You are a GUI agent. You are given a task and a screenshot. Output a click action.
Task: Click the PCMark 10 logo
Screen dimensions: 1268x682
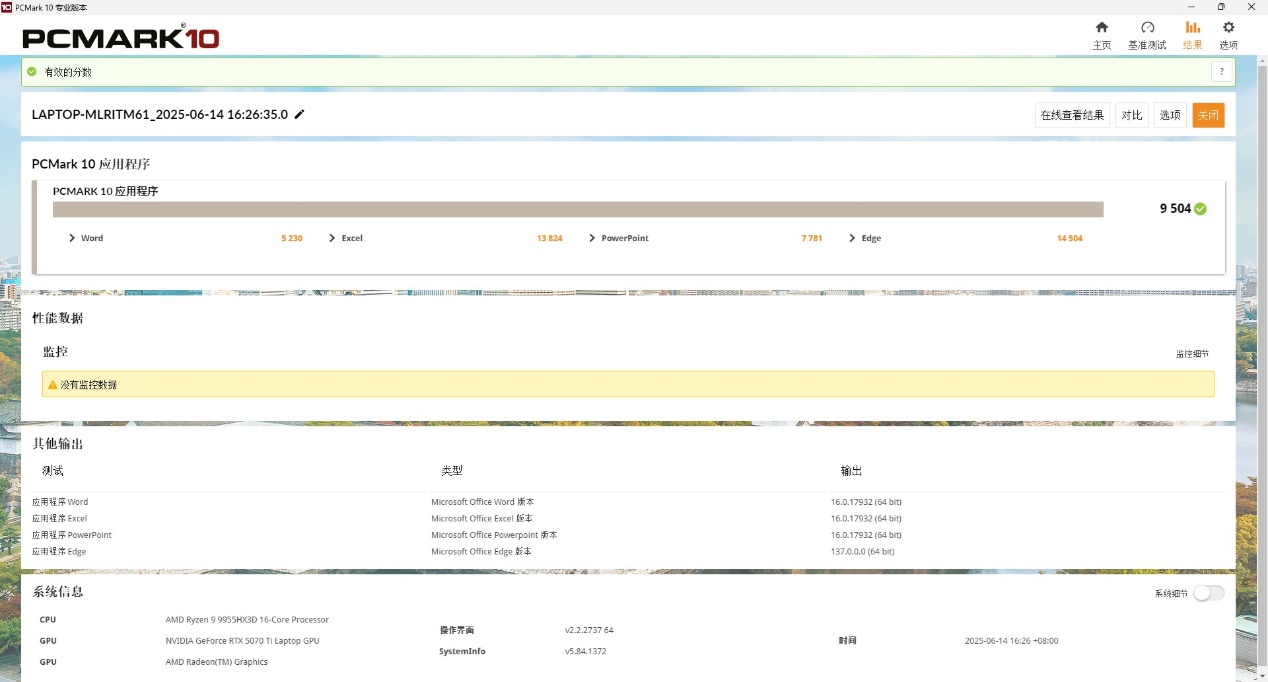pyautogui.click(x=120, y=37)
